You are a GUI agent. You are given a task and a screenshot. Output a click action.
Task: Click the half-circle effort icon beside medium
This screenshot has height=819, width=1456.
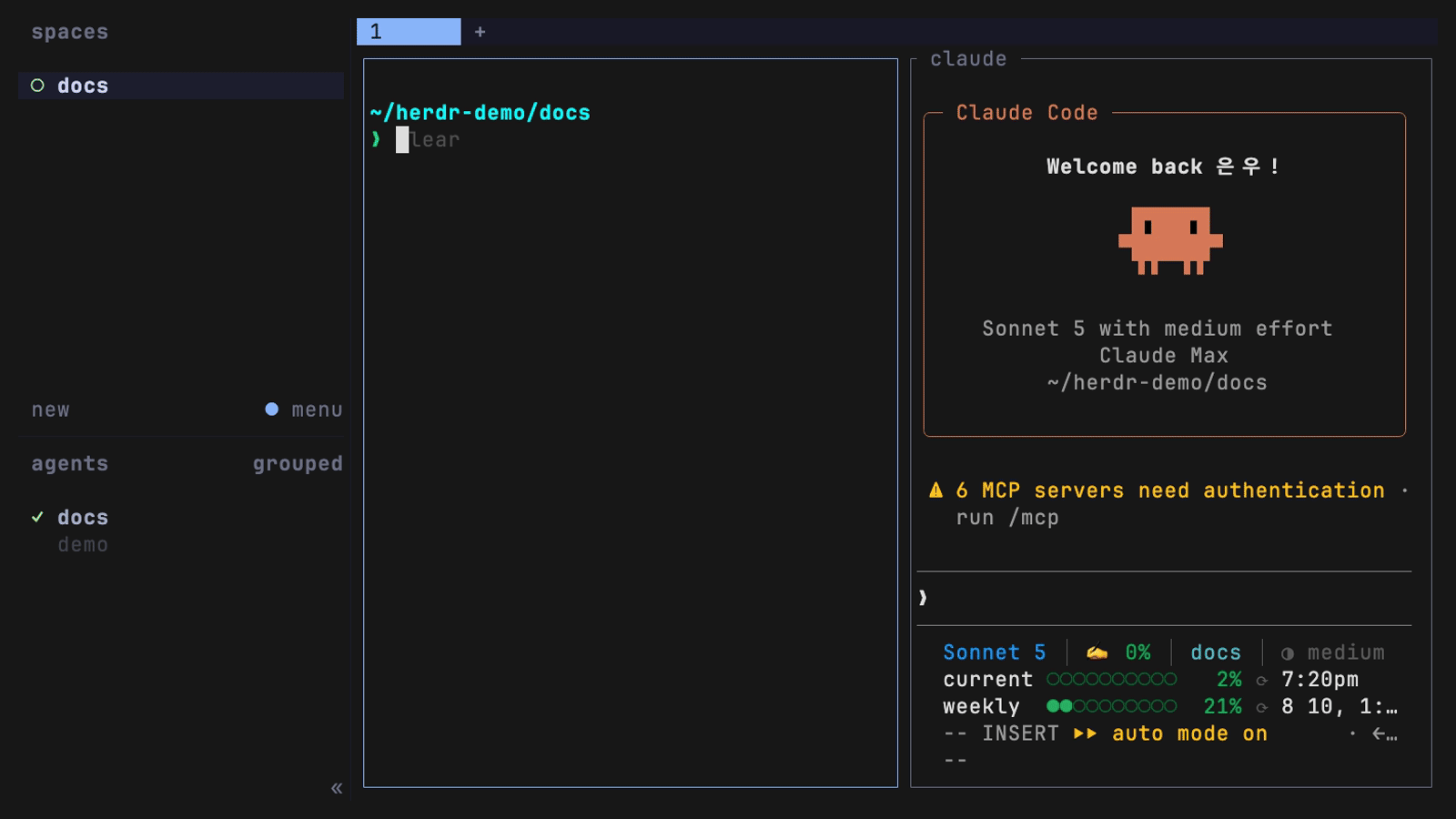(1287, 653)
